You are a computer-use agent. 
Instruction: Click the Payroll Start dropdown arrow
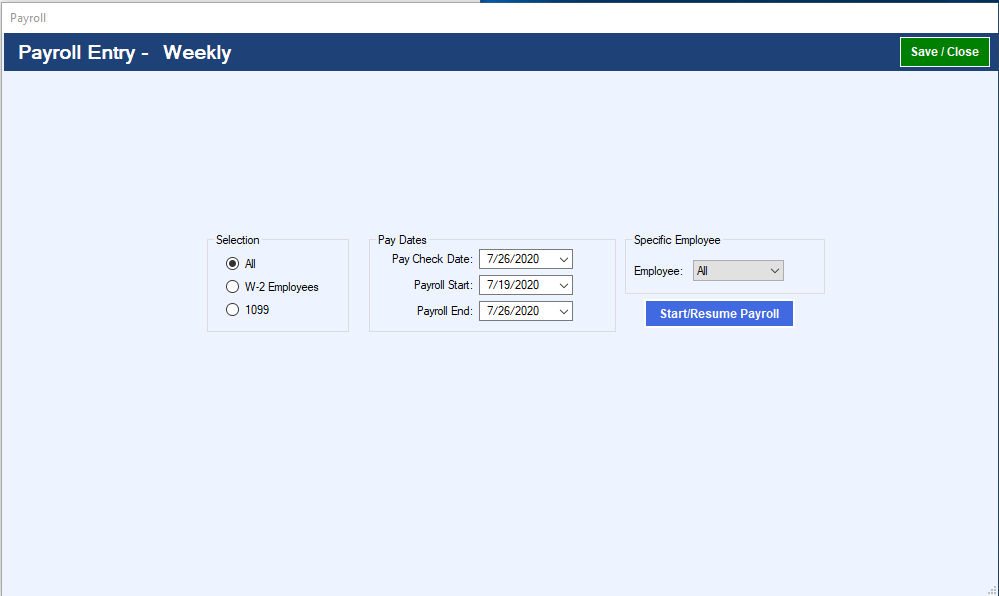coord(563,285)
